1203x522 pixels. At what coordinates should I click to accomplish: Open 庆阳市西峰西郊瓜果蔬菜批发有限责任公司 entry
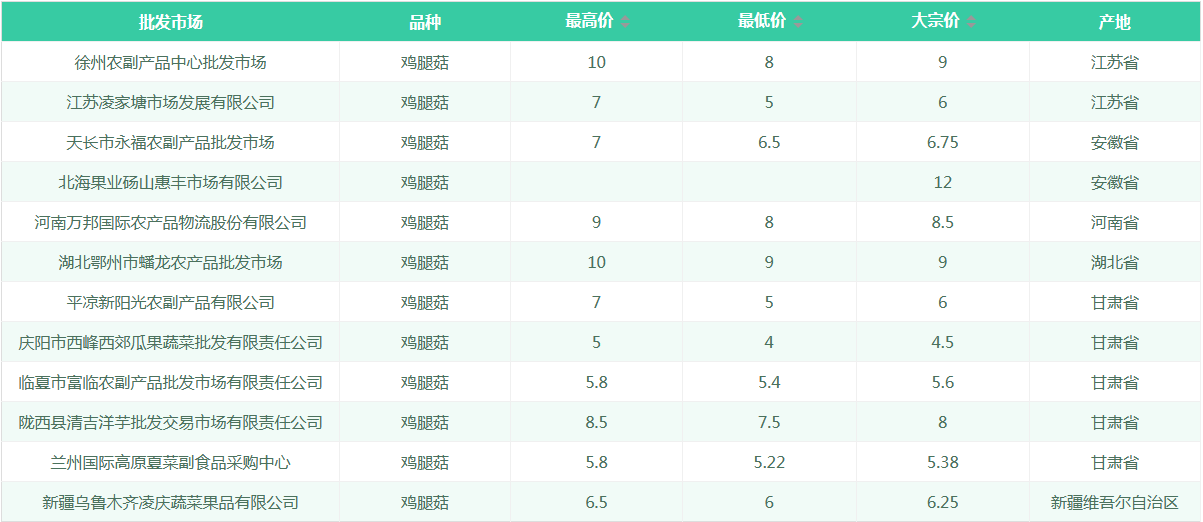(x=171, y=342)
